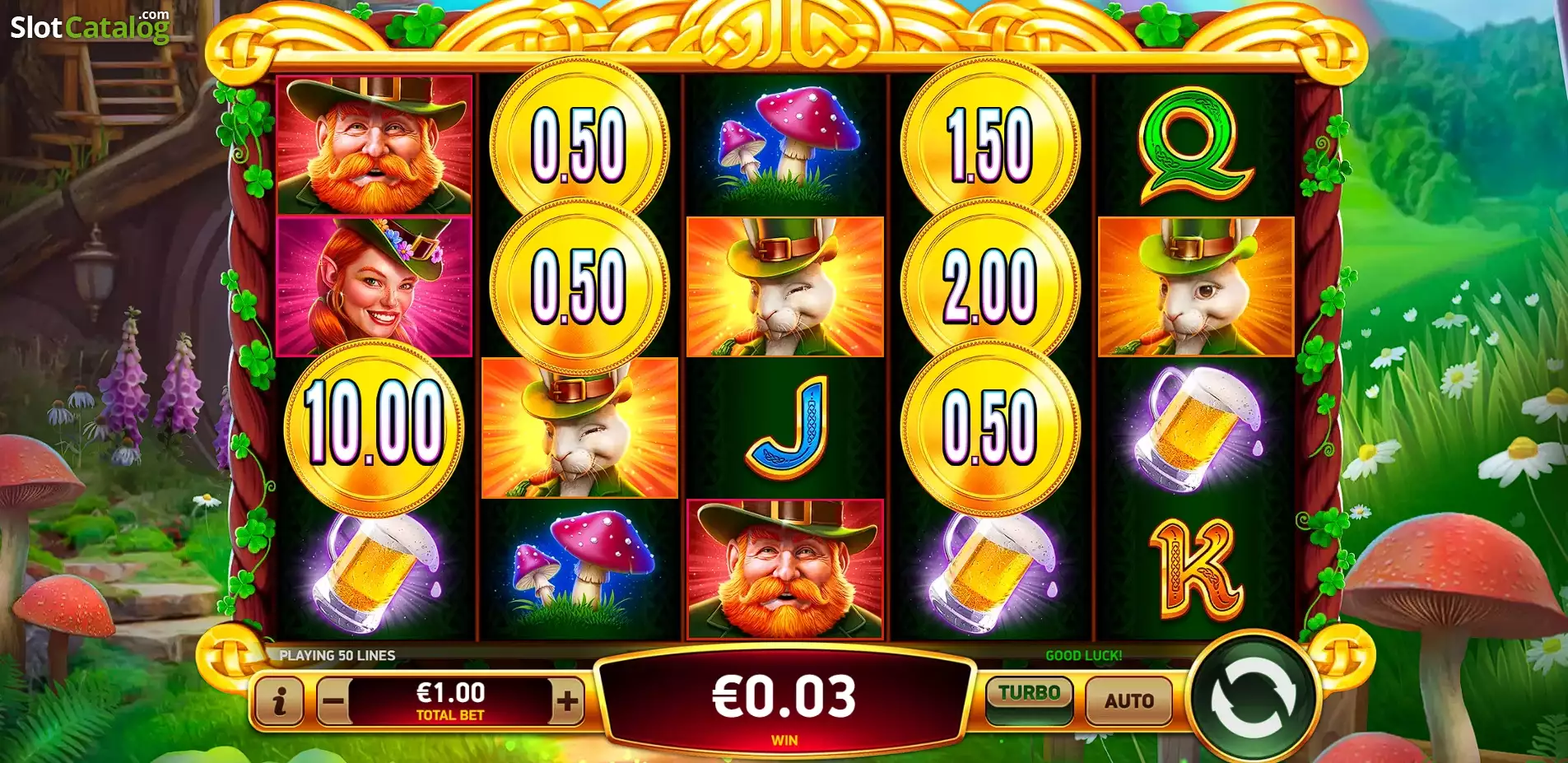Click the orange K symbol
Screen dimensions: 1568x763
click(x=1196, y=570)
